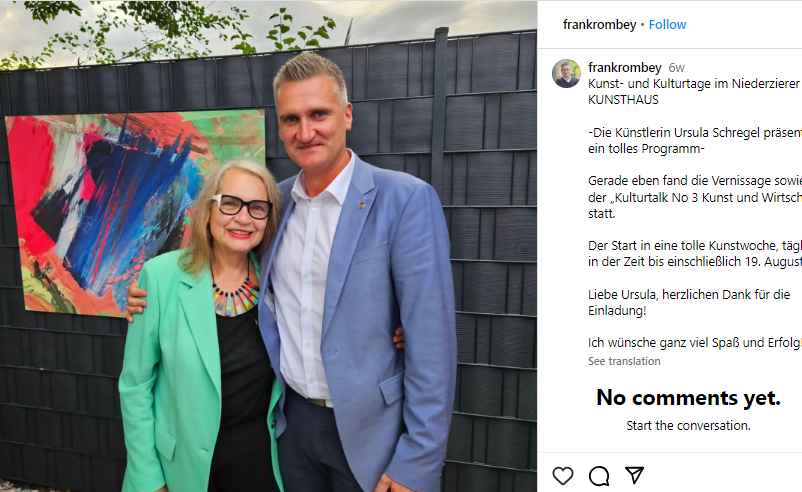802x492 pixels.
Task: Open the 6w post timestamp
Action: [x=676, y=68]
